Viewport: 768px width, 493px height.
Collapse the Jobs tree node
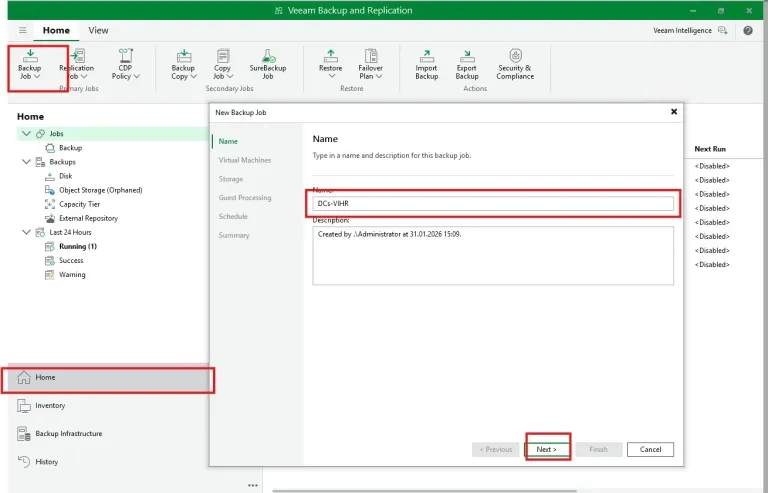[25, 133]
